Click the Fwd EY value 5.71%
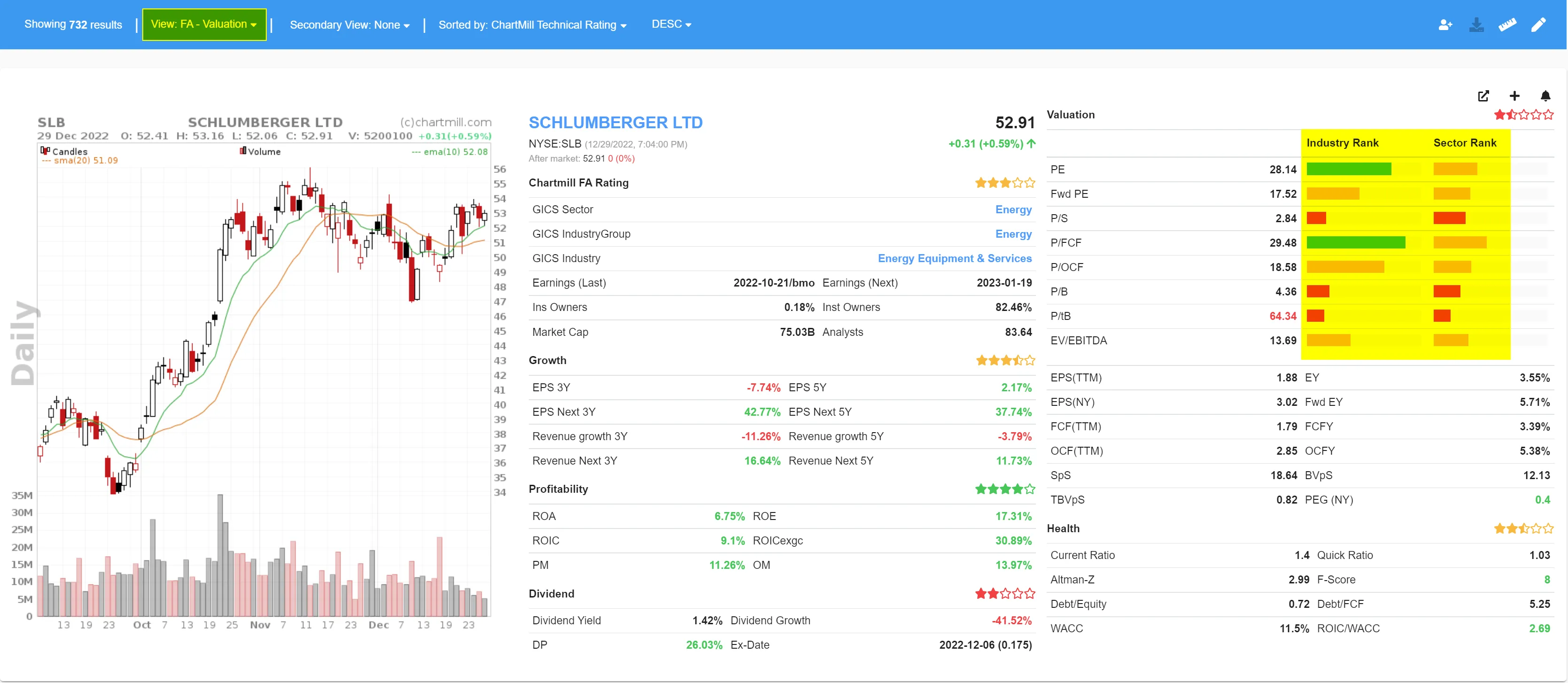Screen dimensions: 1568x683 (x=1535, y=402)
